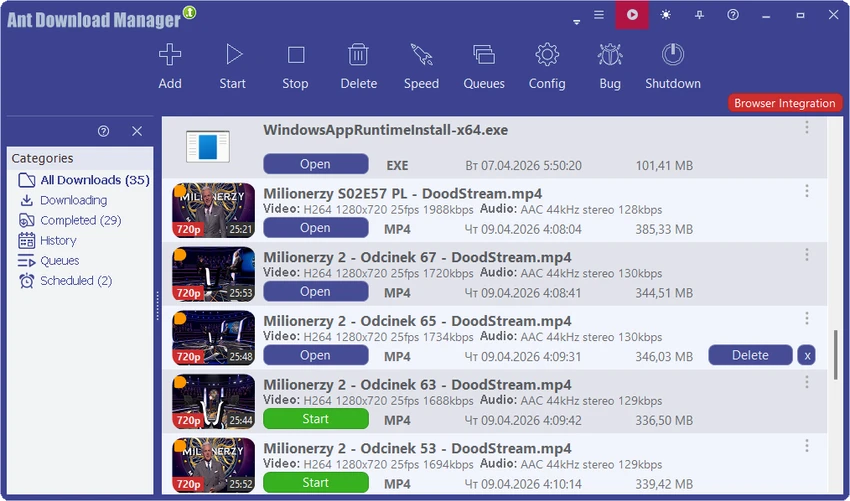The width and height of the screenshot is (850, 501).
Task: Select the Completed (29) category
Action: 70,220
